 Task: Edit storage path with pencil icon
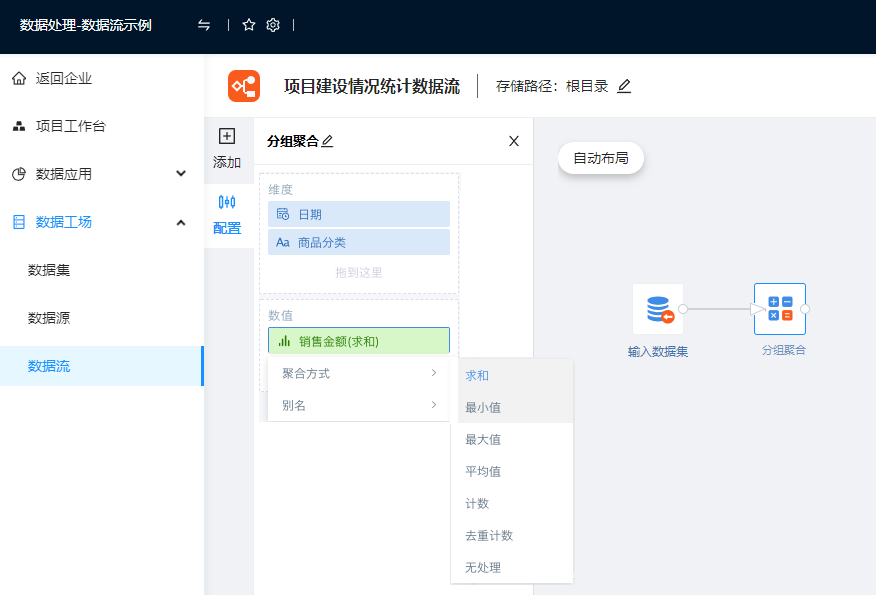[x=624, y=86]
